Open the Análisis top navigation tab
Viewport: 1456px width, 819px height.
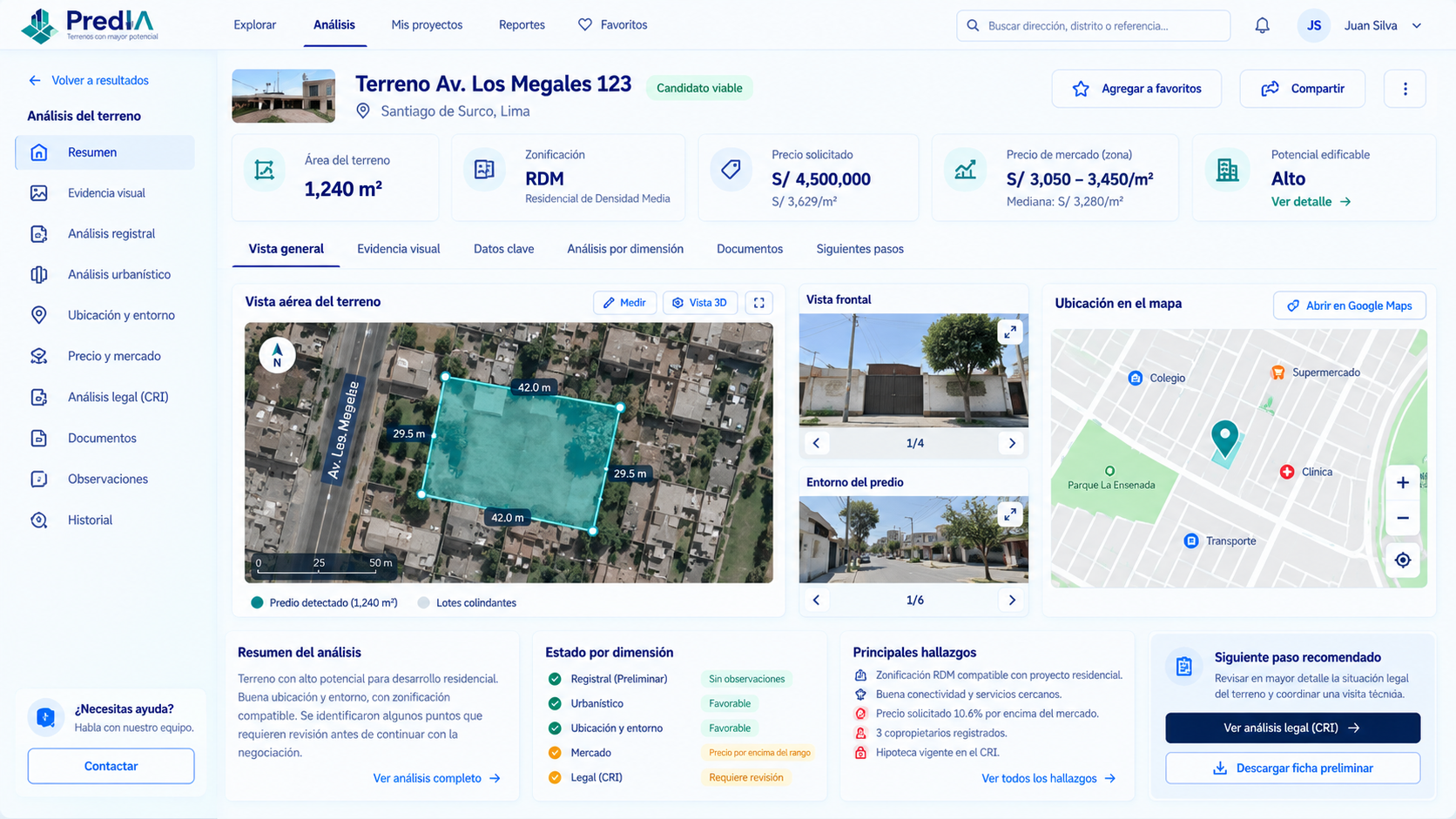click(x=334, y=24)
